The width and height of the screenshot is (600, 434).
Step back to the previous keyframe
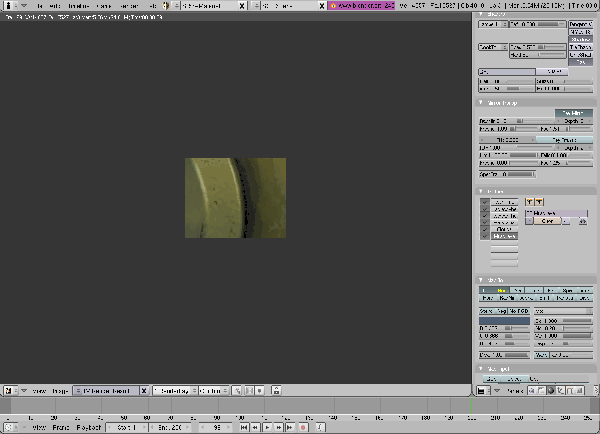[x=255, y=427]
